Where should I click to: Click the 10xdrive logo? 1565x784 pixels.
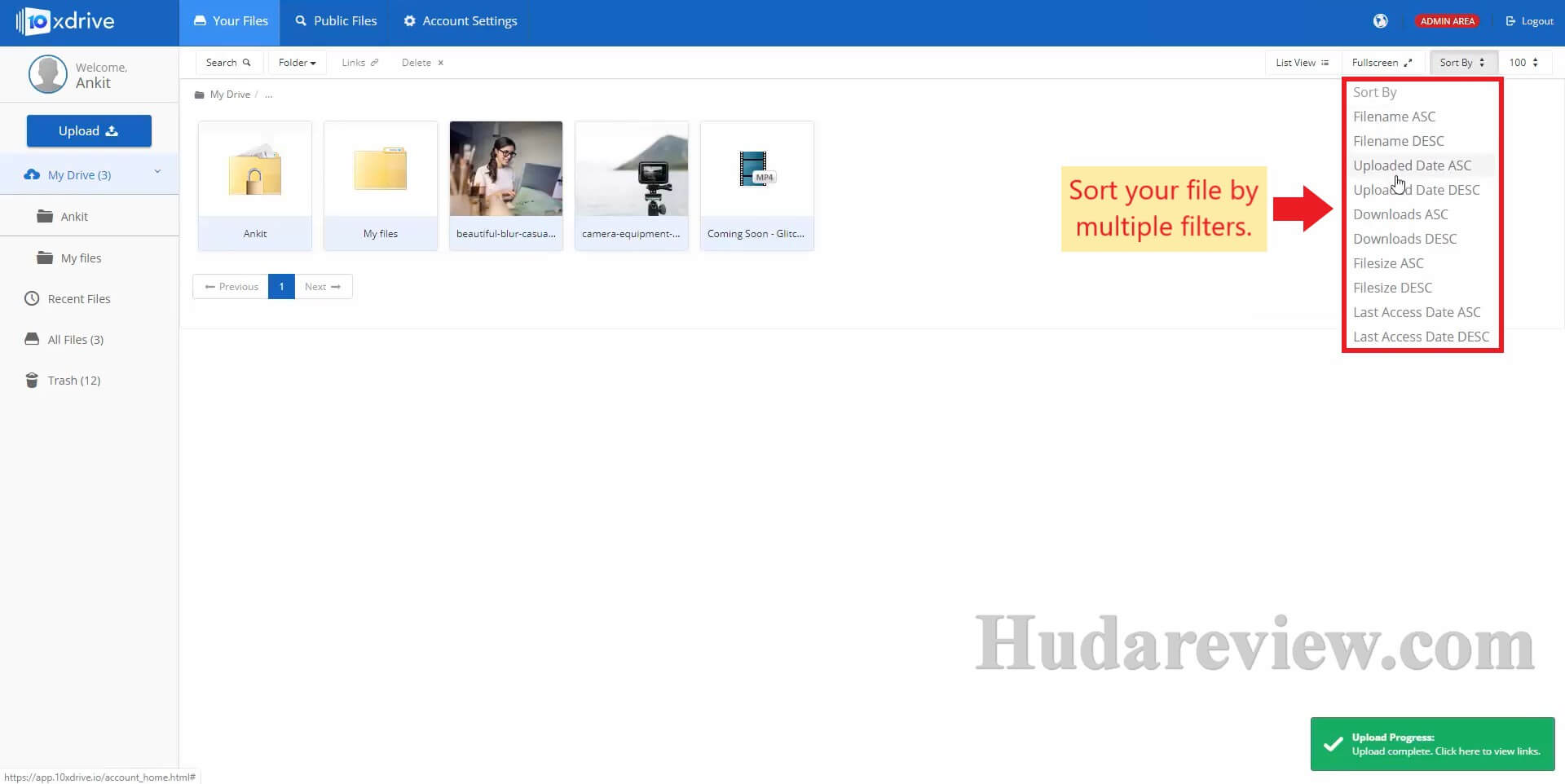[64, 21]
